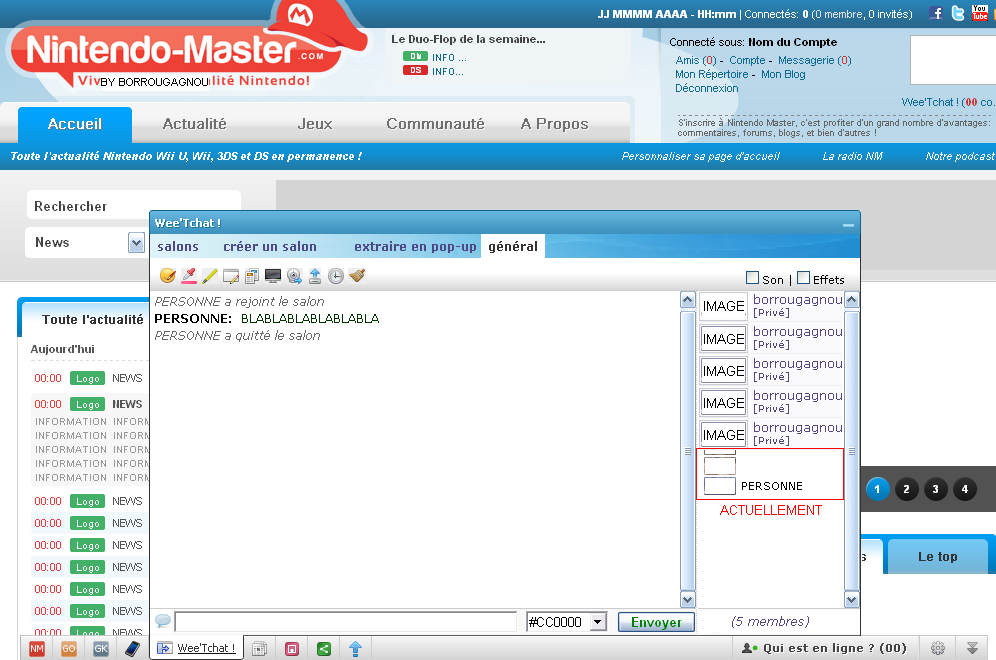Click the black monitor screen icon
The width and height of the screenshot is (996, 660).
pos(273,276)
